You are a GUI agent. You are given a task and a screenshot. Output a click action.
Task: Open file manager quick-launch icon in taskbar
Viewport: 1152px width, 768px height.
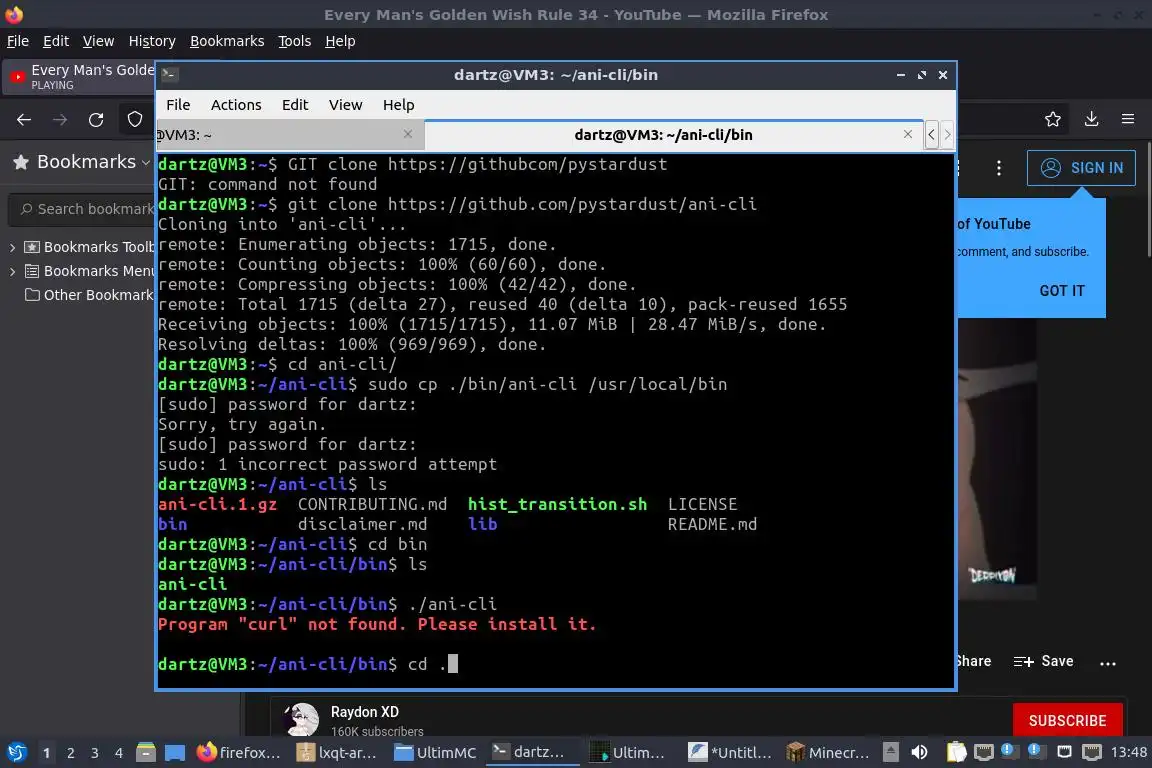point(145,752)
